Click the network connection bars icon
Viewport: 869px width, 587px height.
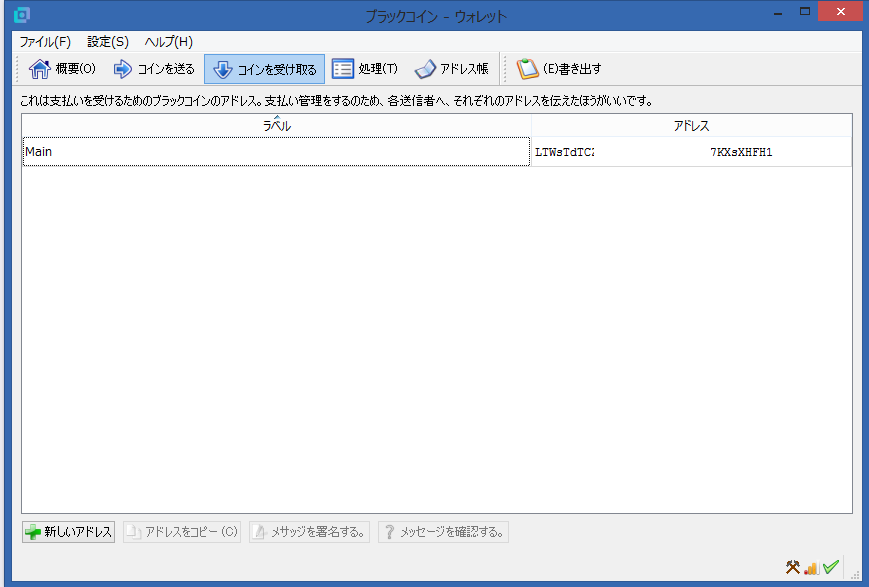(811, 568)
